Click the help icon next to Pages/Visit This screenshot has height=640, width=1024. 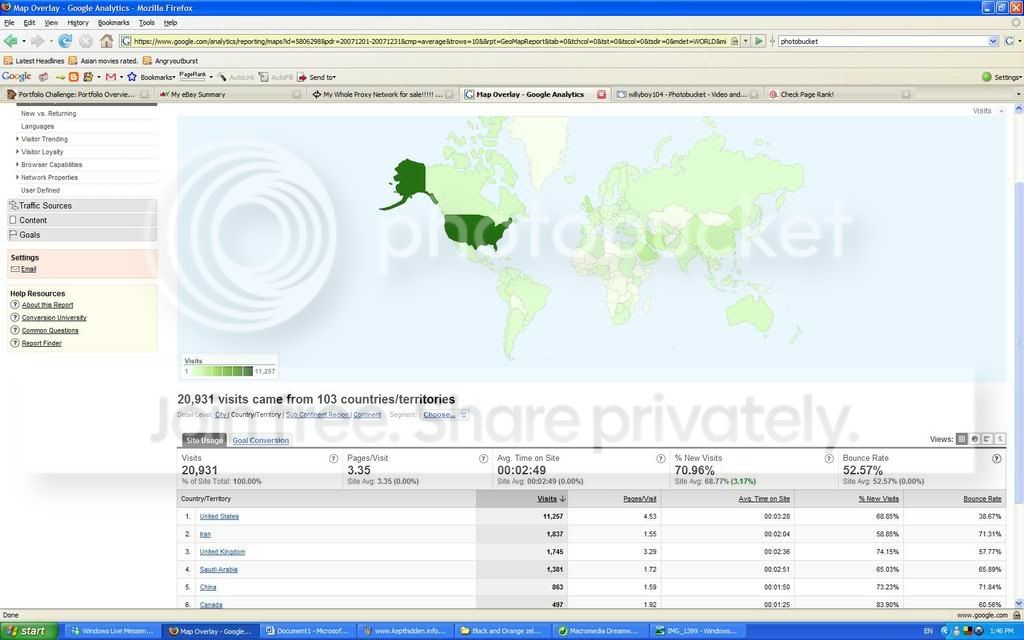click(483, 459)
